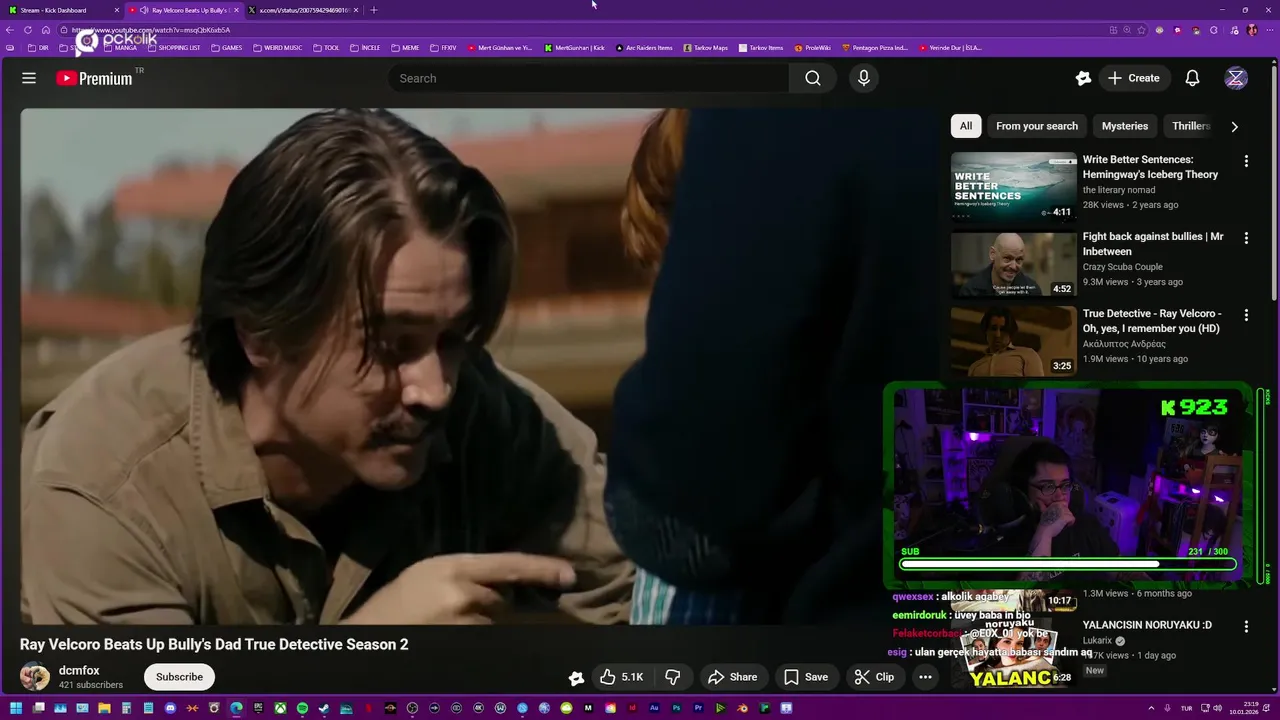Open the Arc Raiders Items bookmark
This screenshot has height=720, width=1280.
(x=644, y=47)
